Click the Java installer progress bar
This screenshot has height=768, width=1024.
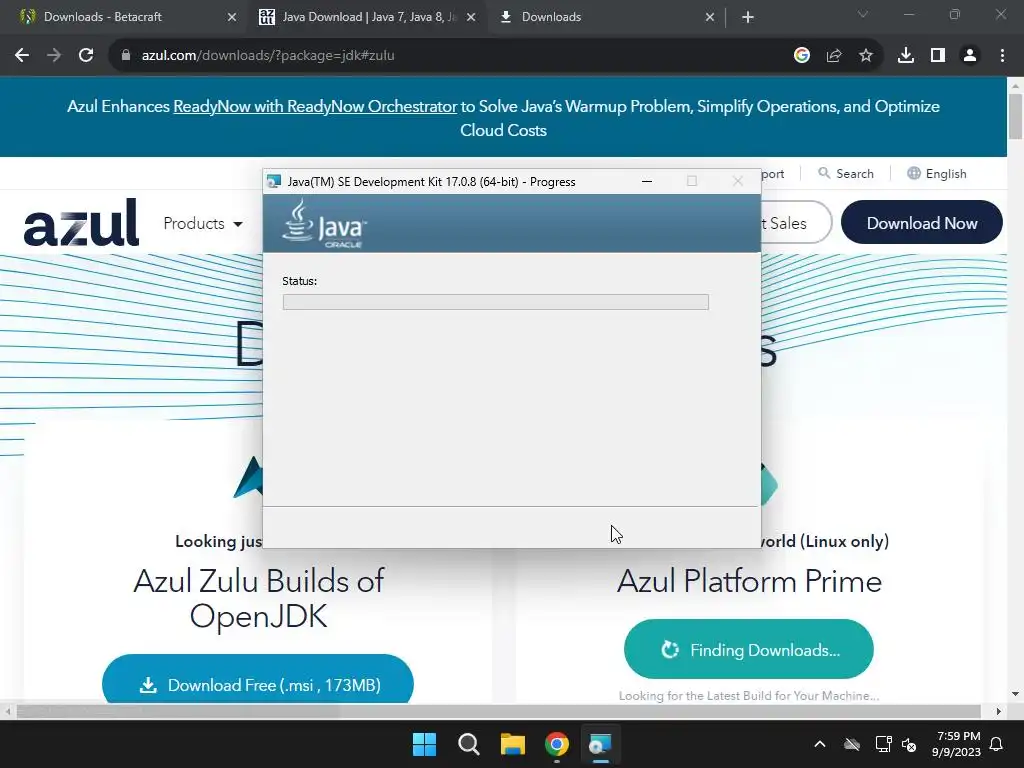point(496,302)
